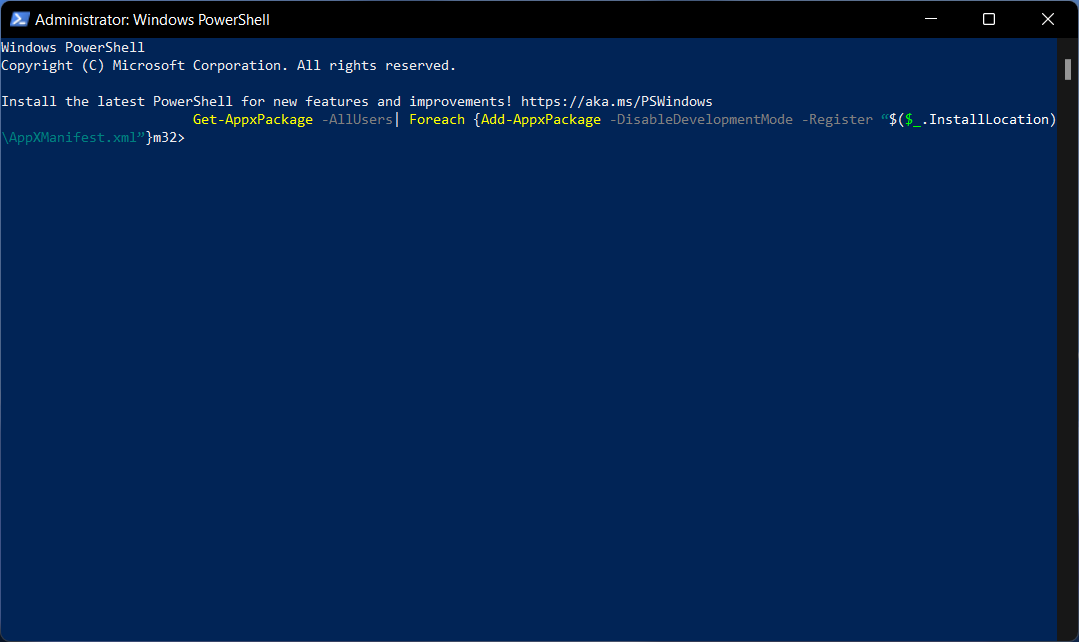Click the .InstallLocation property text
This screenshot has width=1079, height=642.
pos(985,120)
